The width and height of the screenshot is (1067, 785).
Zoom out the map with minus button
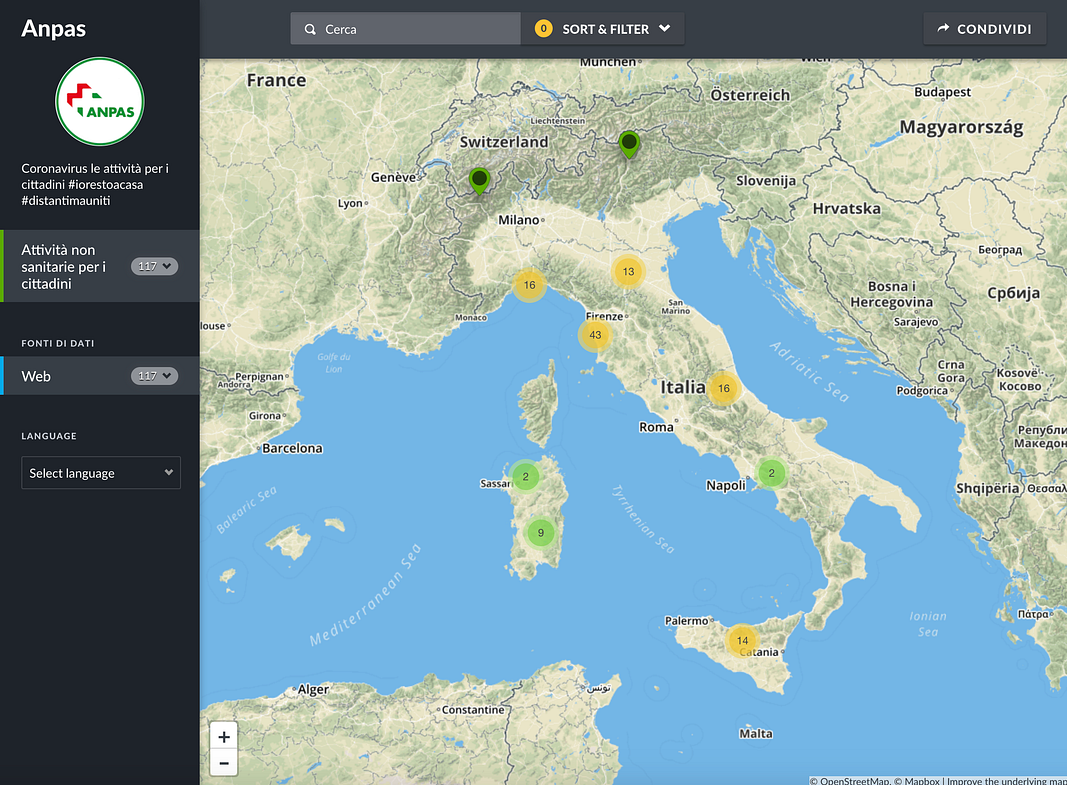[x=224, y=763]
